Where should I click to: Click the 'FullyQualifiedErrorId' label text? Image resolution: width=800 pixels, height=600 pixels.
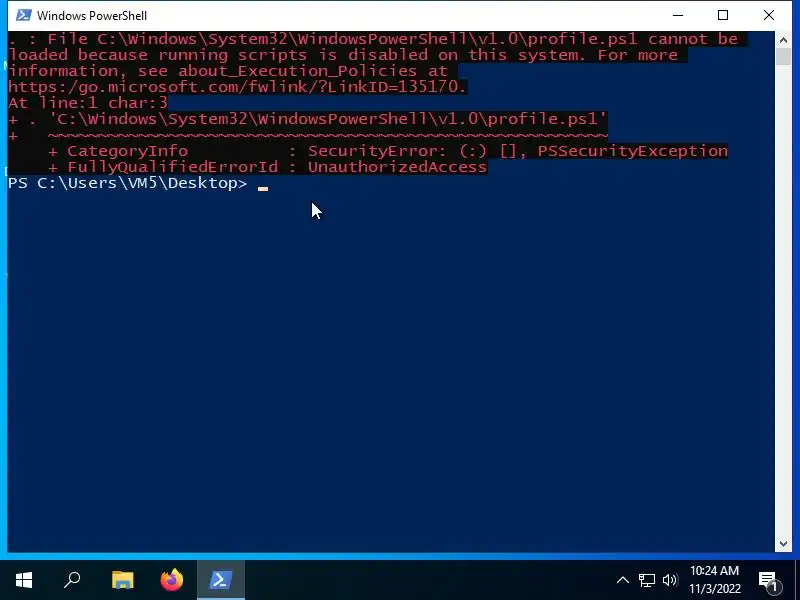pos(173,167)
